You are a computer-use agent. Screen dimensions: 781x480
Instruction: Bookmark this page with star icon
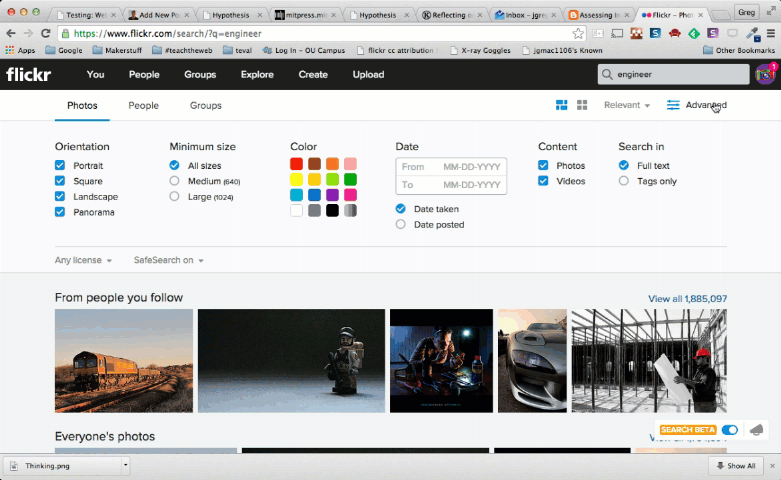(x=578, y=33)
